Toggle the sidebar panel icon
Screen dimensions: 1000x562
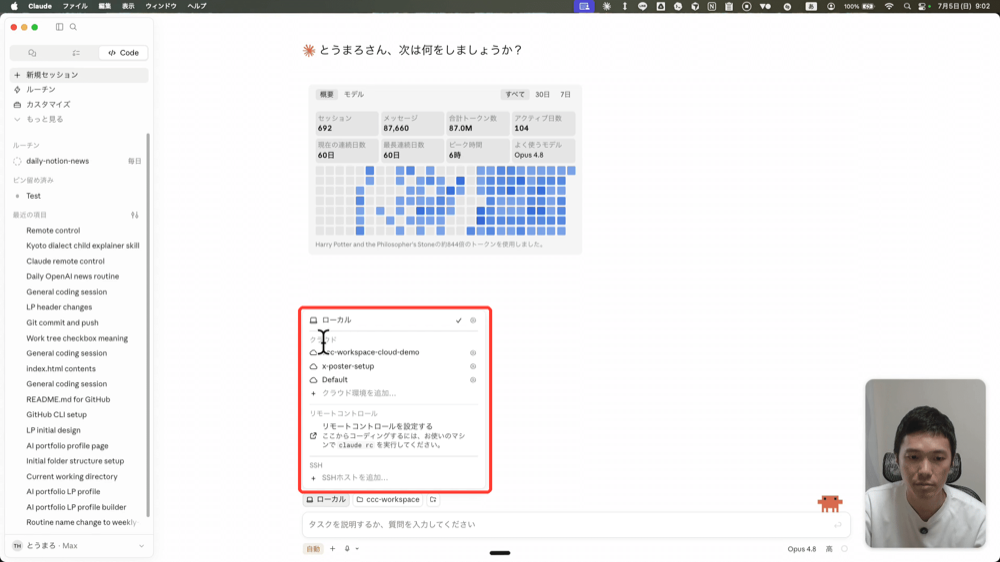59,27
